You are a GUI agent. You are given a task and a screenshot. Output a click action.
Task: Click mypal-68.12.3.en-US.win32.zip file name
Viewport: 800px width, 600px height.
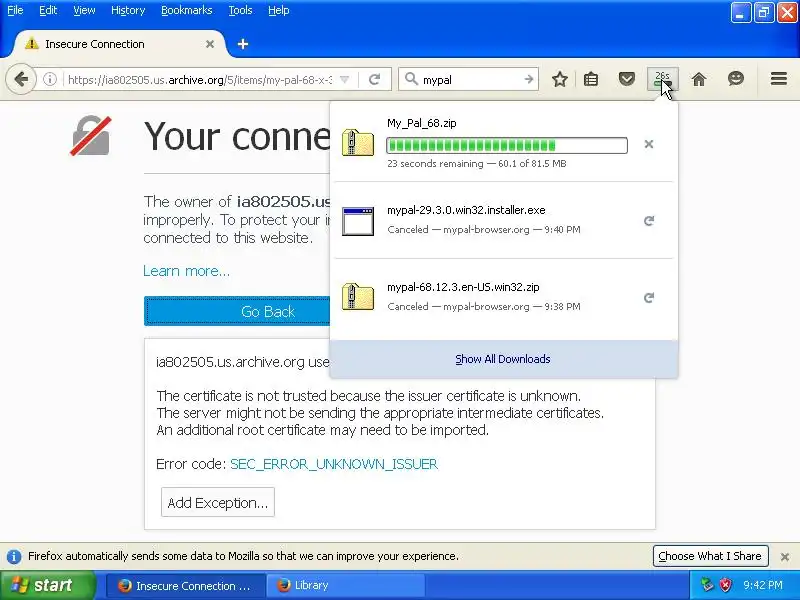coord(463,287)
